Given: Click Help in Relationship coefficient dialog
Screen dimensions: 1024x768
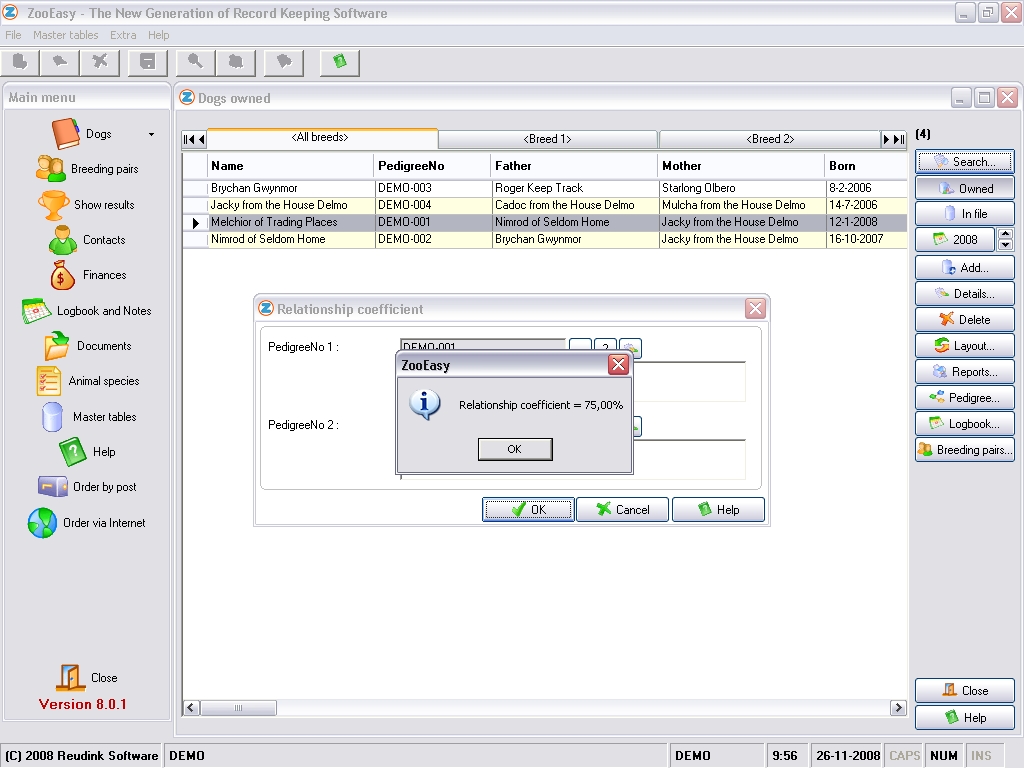Looking at the screenshot, I should pyautogui.click(x=718, y=510).
